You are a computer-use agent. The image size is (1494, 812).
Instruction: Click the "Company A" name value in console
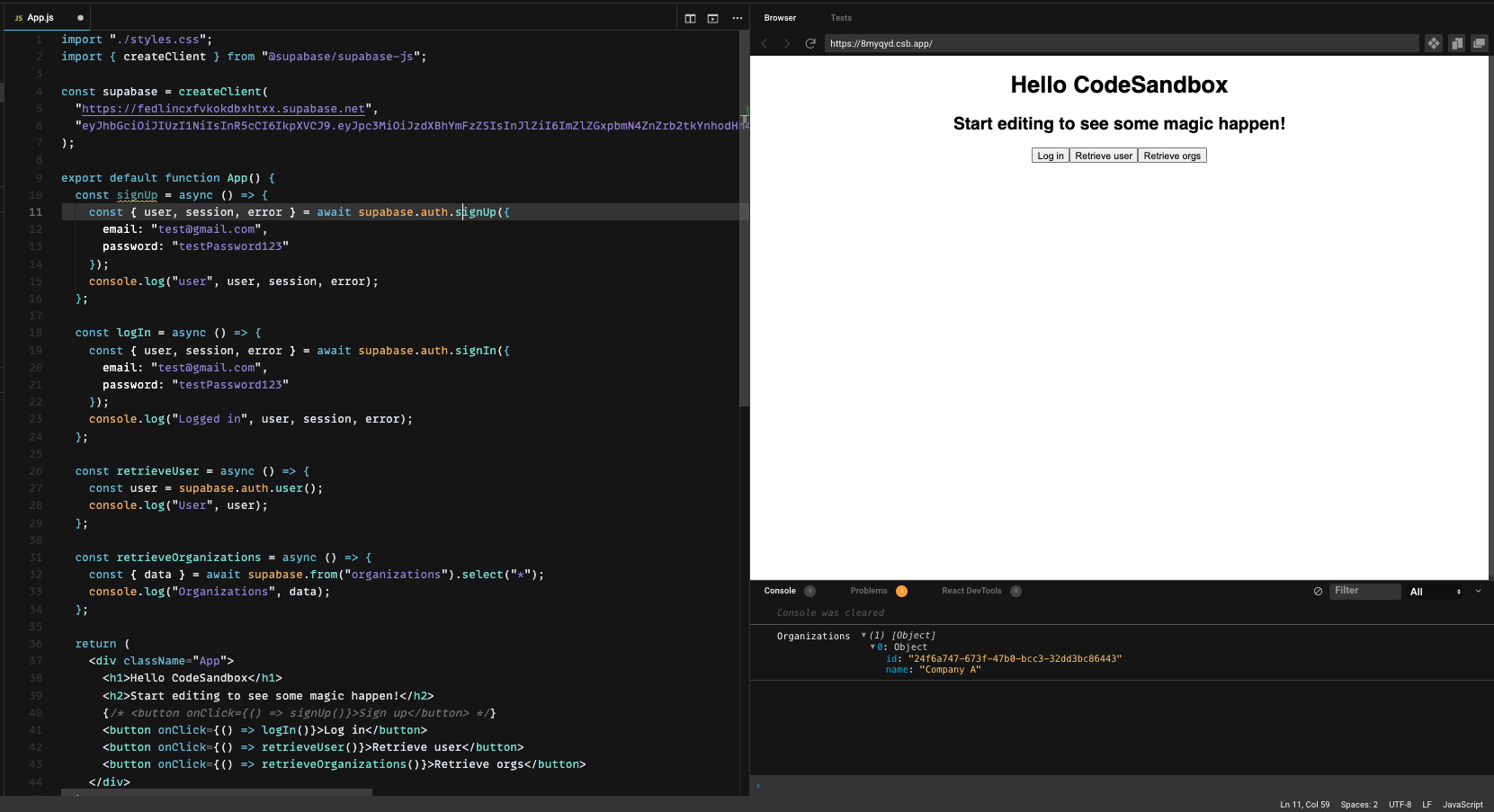point(950,670)
